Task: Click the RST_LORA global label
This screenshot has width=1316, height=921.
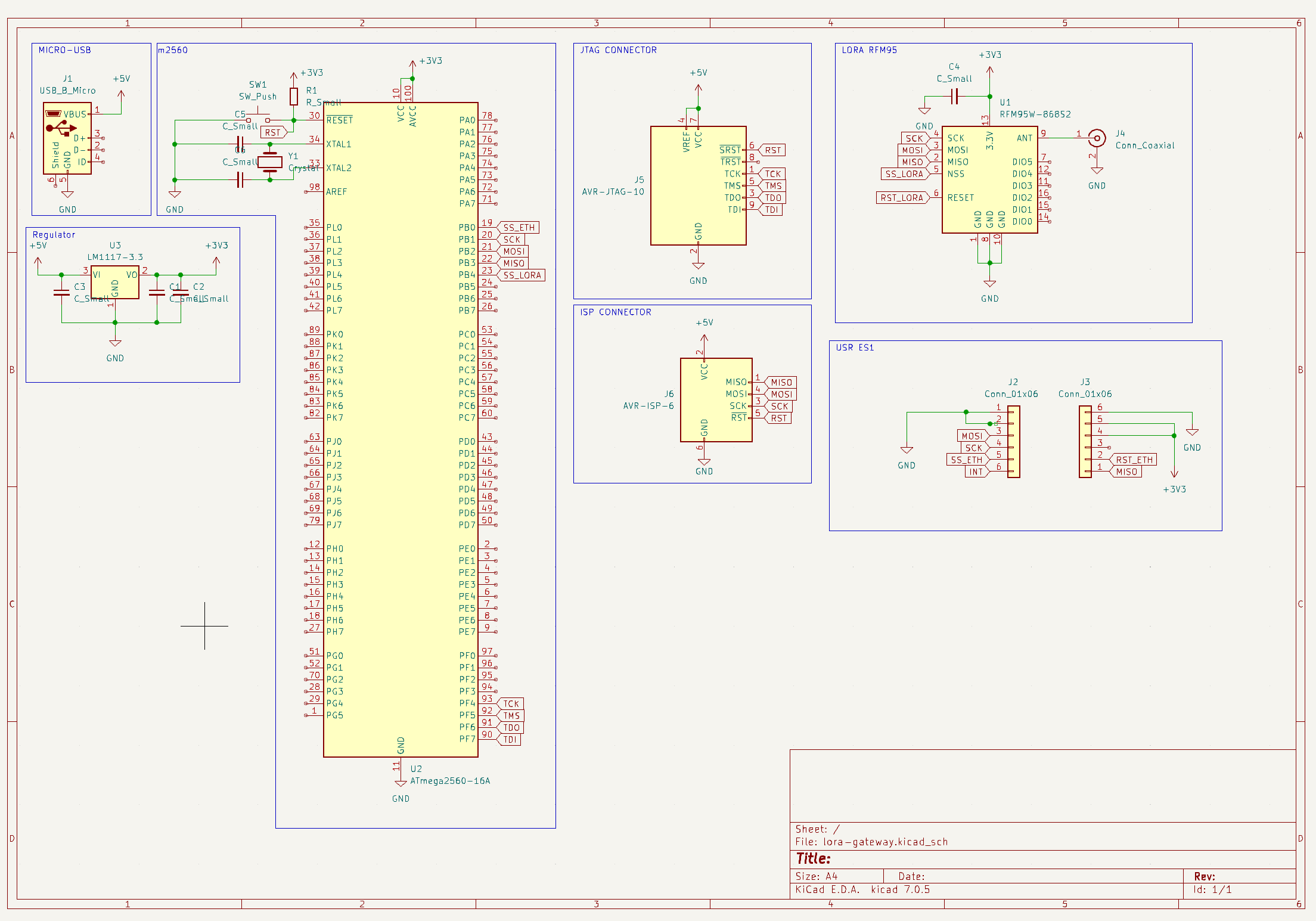Action: point(902,198)
